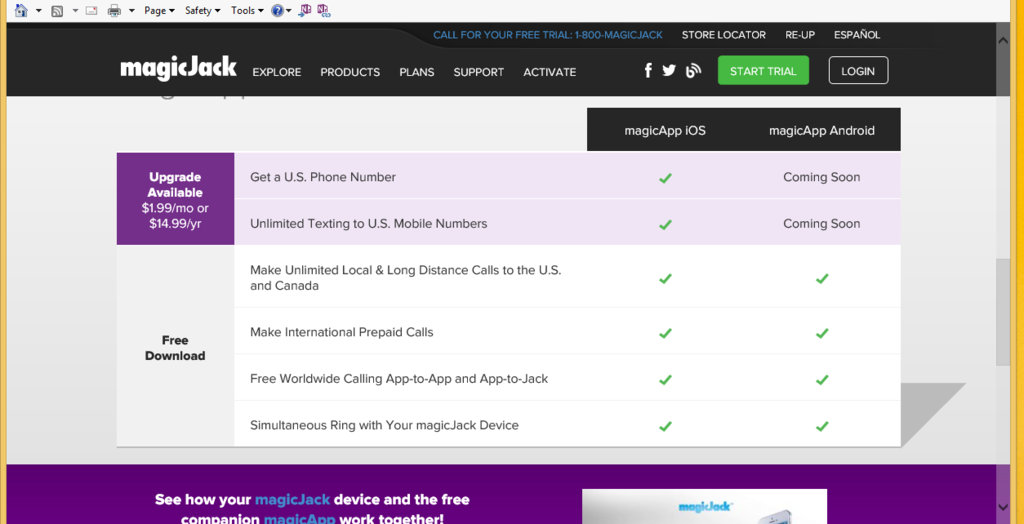Open the Twitter bird icon link

click(669, 71)
